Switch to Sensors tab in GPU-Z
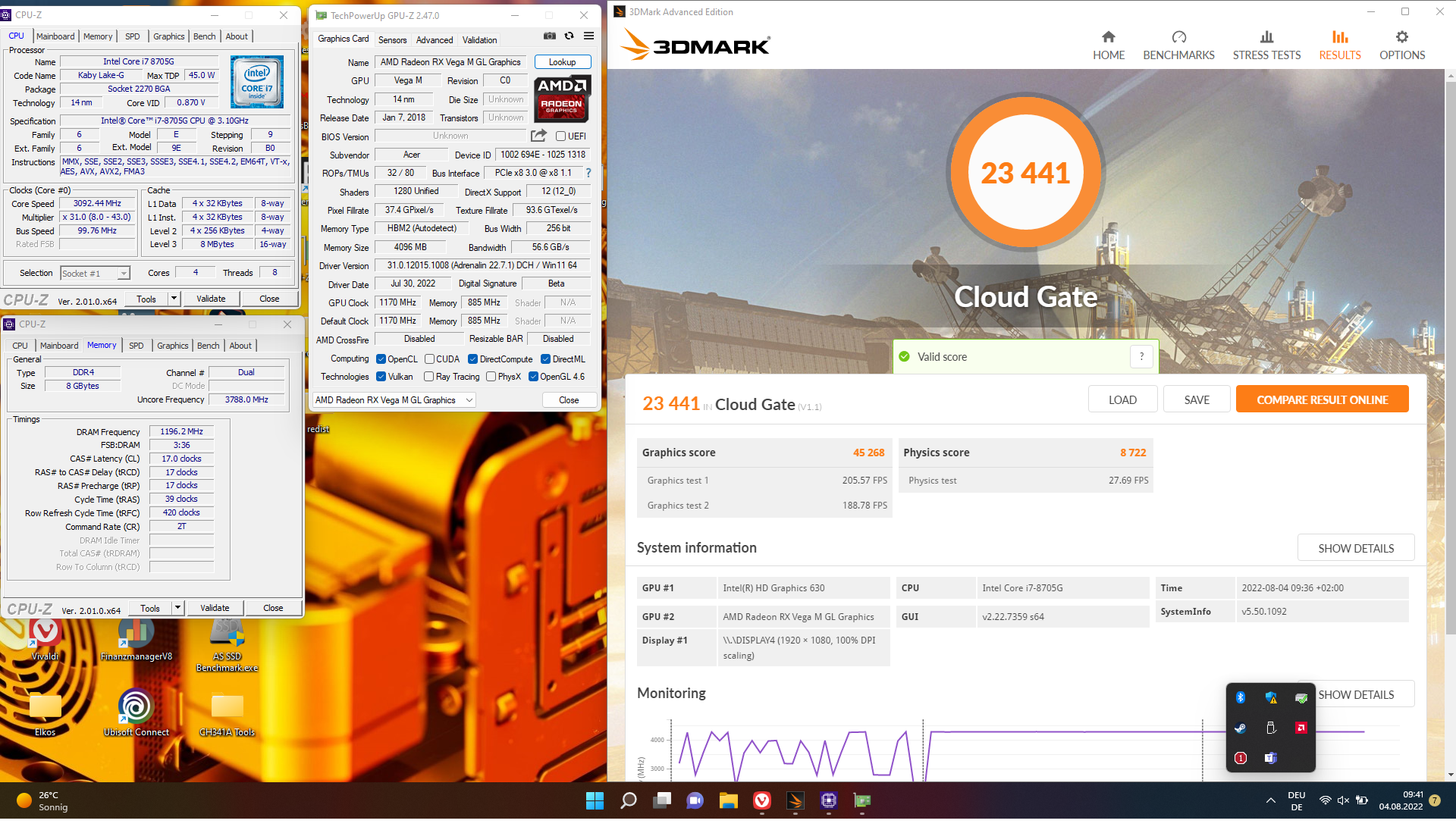Screen dimensions: 1456x830 (x=392, y=40)
